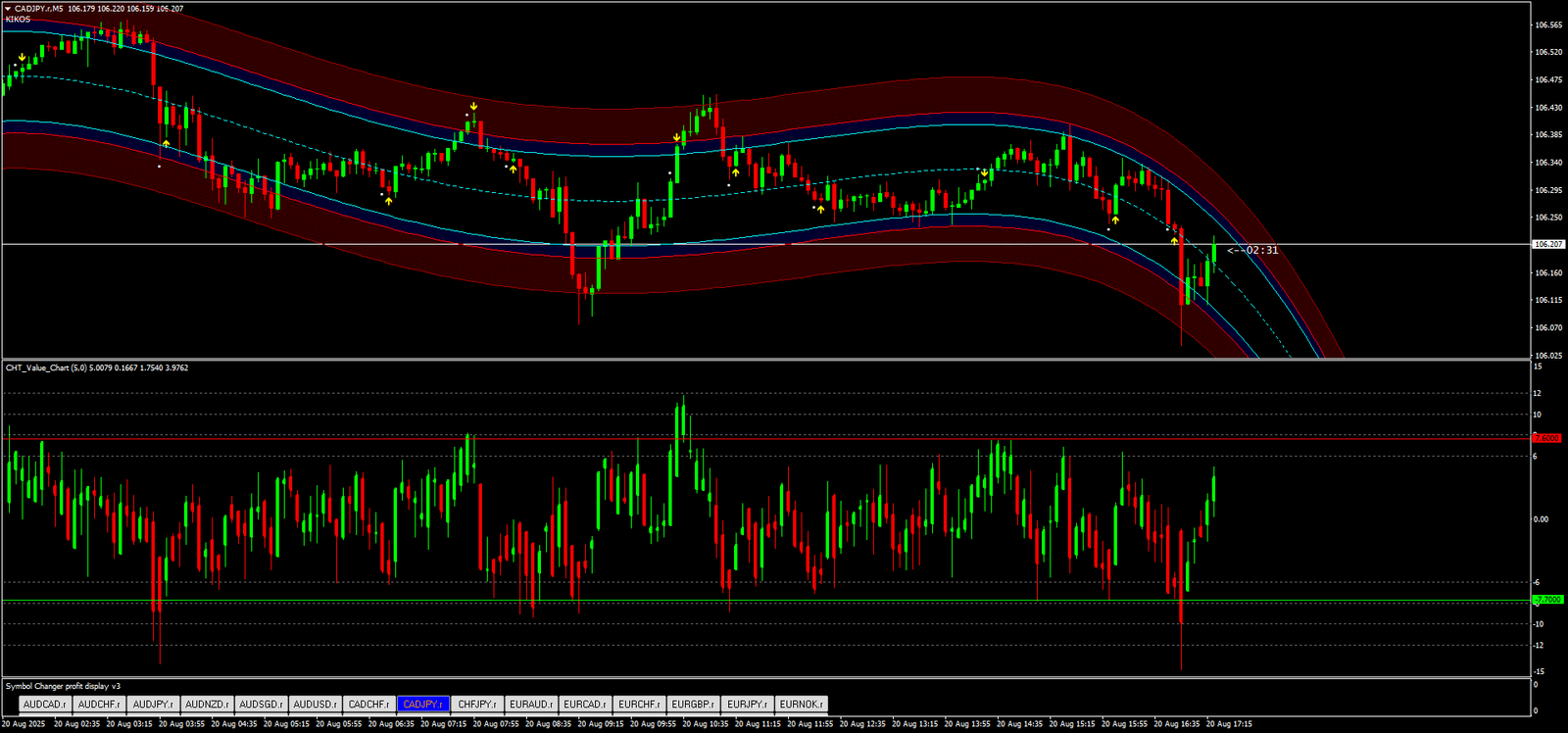This screenshot has height=733, width=1568.
Task: Load the EURGBP.r symbol
Action: coord(693,705)
